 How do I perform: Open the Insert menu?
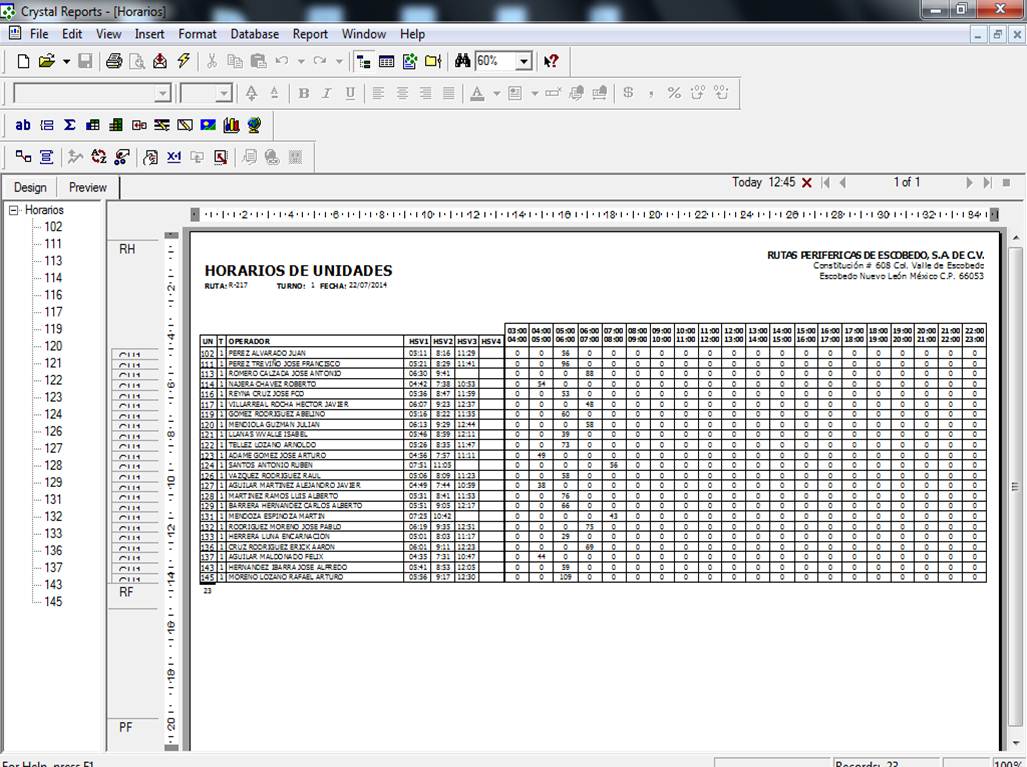click(x=149, y=34)
